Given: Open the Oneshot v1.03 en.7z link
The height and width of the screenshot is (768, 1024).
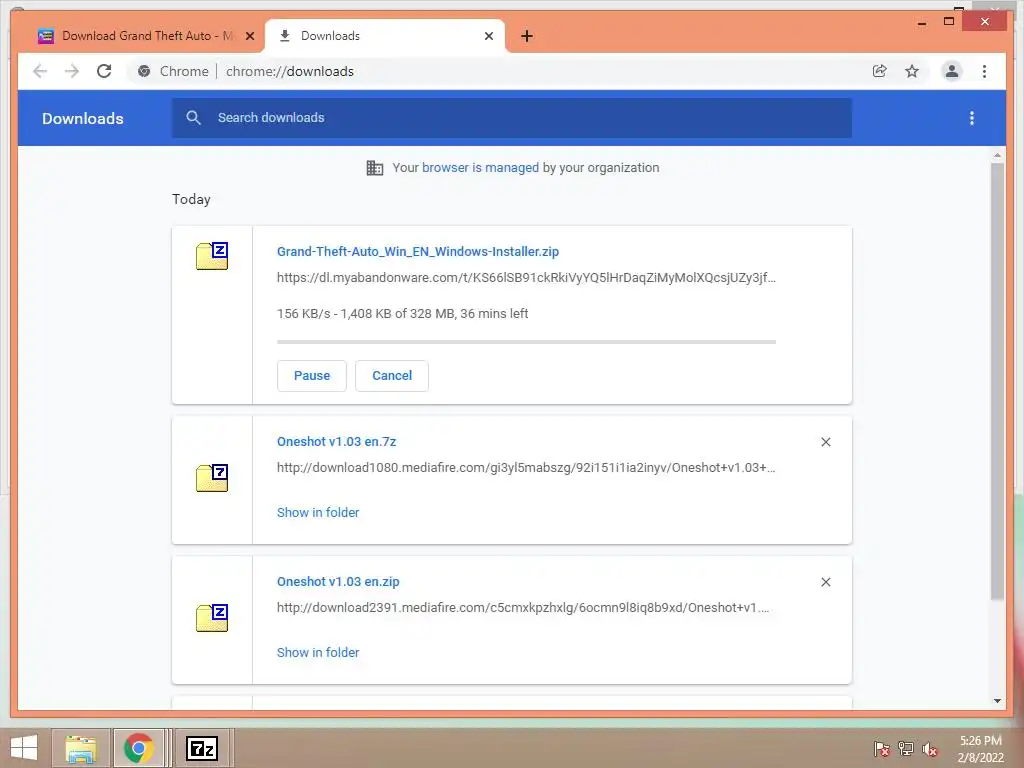Looking at the screenshot, I should (336, 441).
